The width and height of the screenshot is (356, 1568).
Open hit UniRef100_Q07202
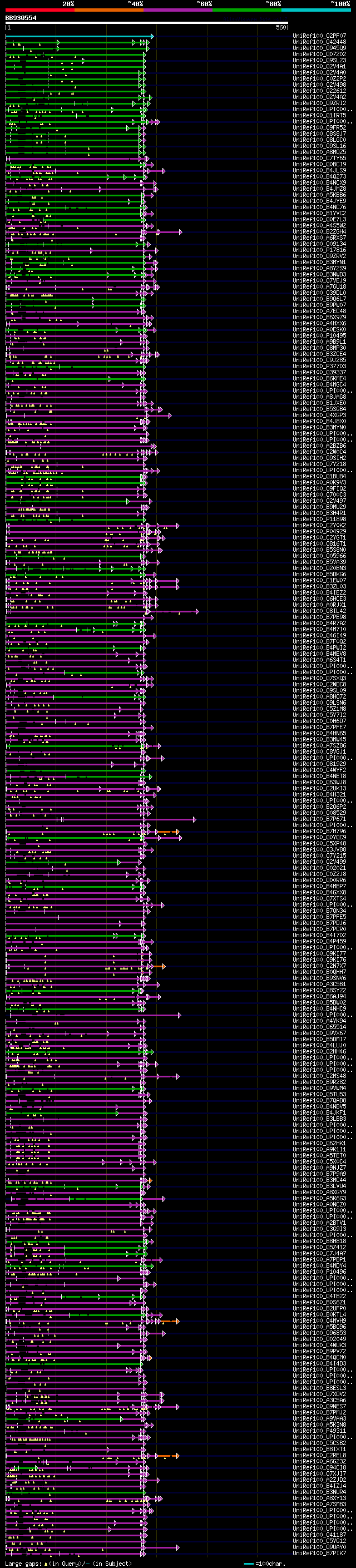click(319, 55)
